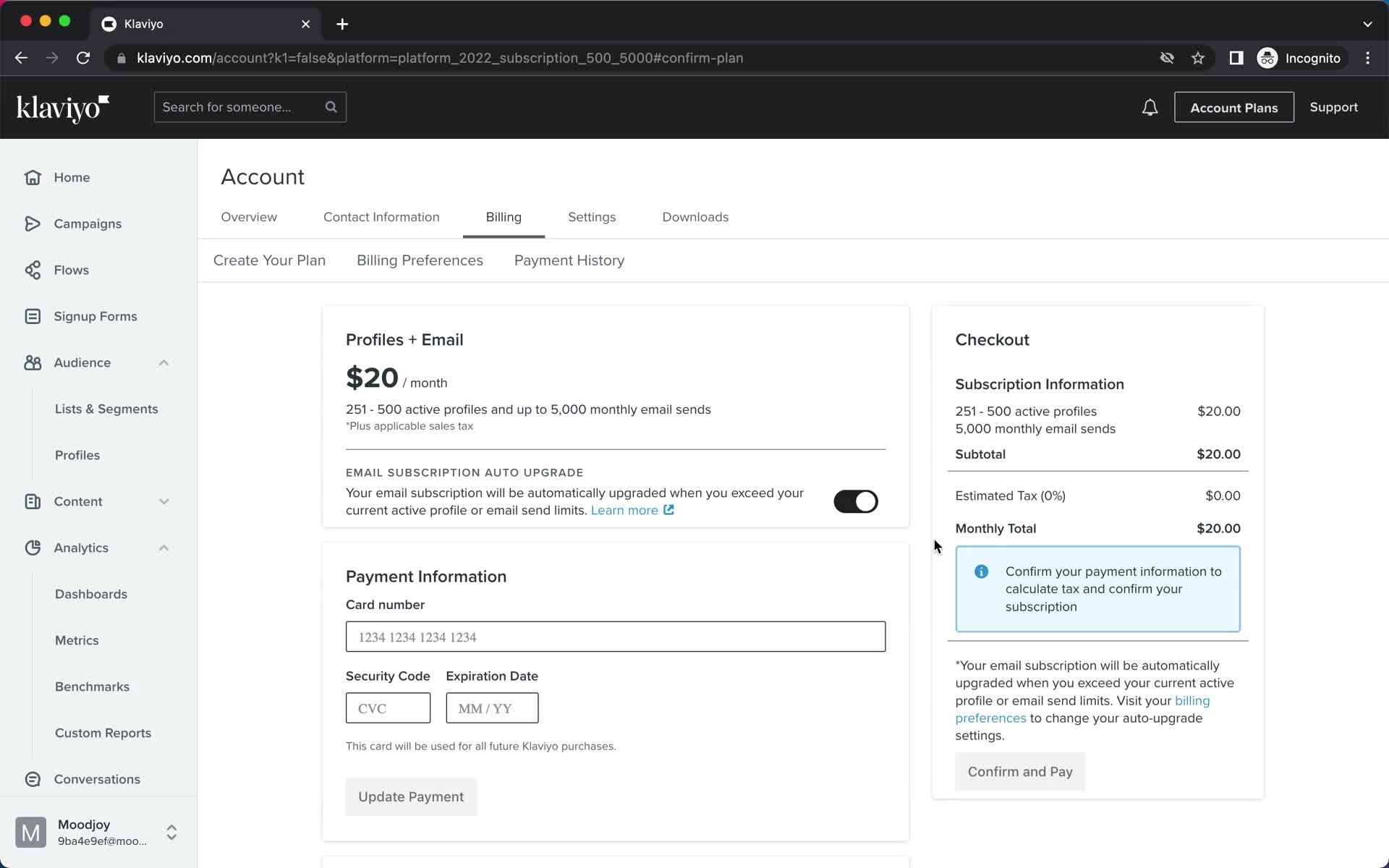
Task: Click the Analytics pie chart icon
Action: pos(33,548)
